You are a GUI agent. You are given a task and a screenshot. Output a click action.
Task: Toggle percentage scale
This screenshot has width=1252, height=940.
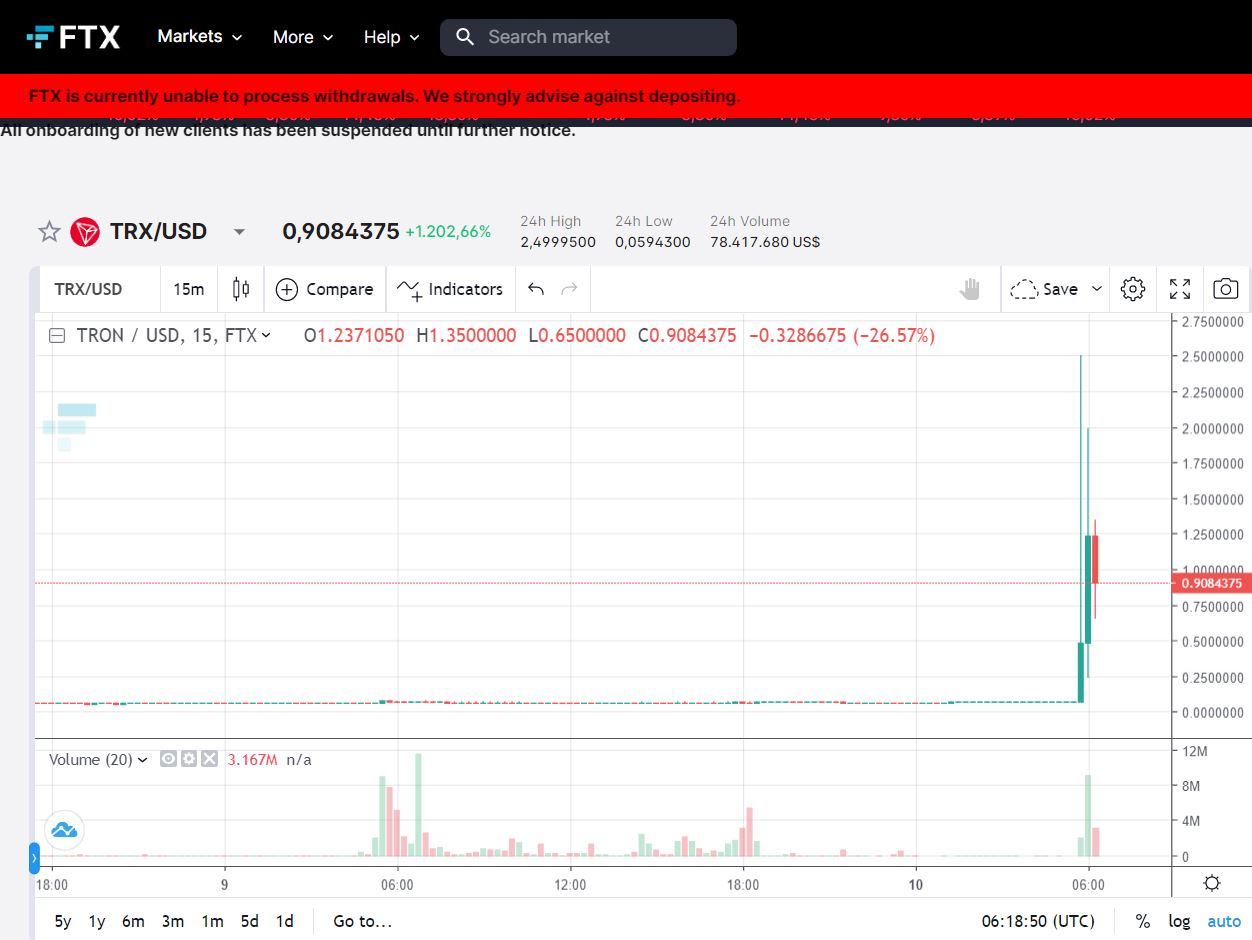[1143, 921]
